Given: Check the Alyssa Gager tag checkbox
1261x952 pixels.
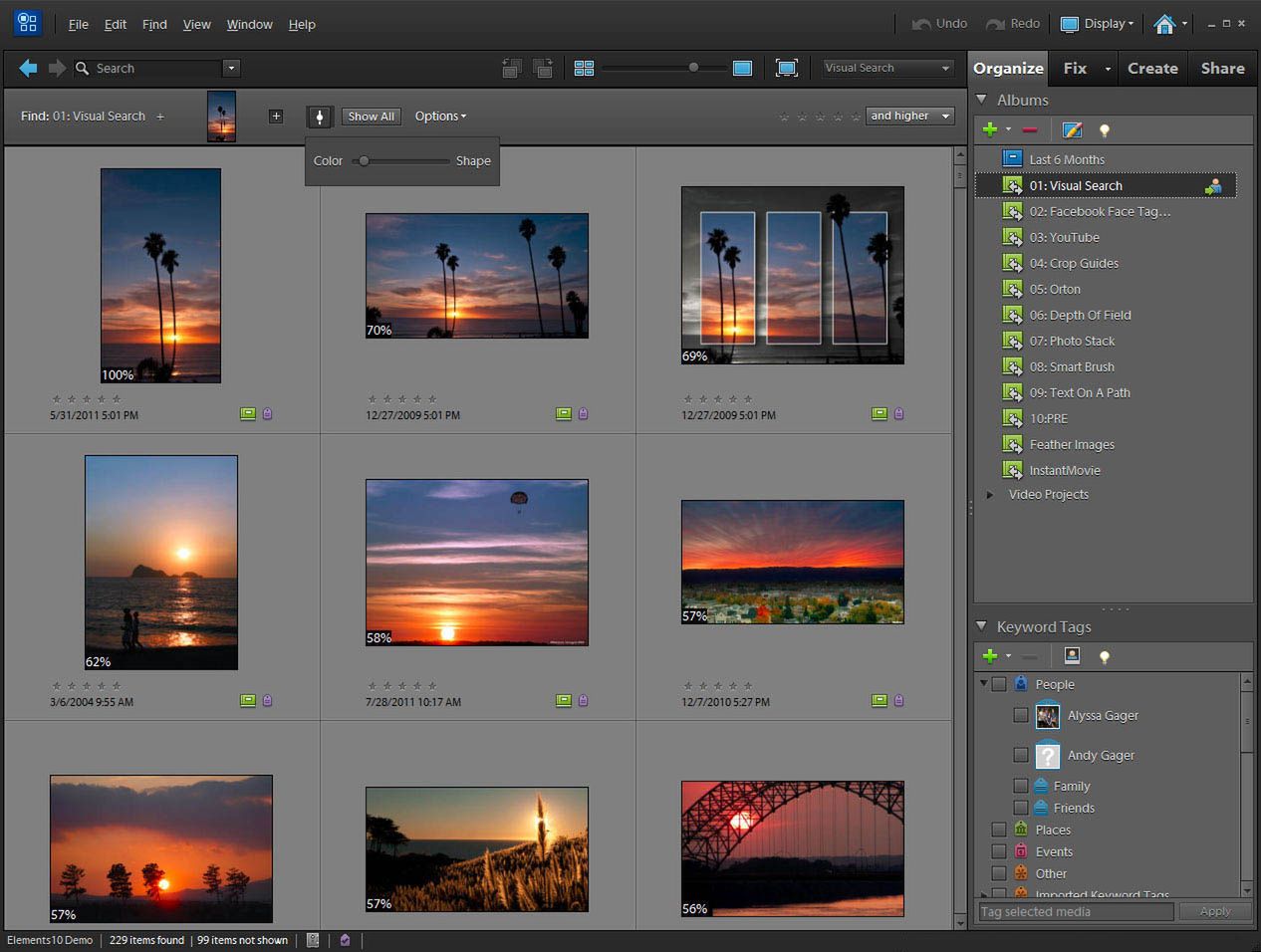Looking at the screenshot, I should pyautogui.click(x=1020, y=715).
